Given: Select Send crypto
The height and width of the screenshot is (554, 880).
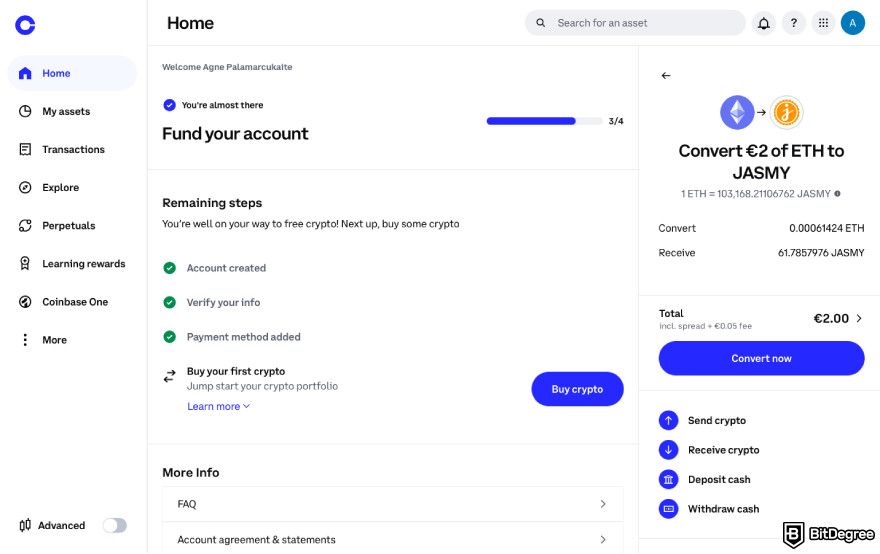Looking at the screenshot, I should click(x=717, y=420).
